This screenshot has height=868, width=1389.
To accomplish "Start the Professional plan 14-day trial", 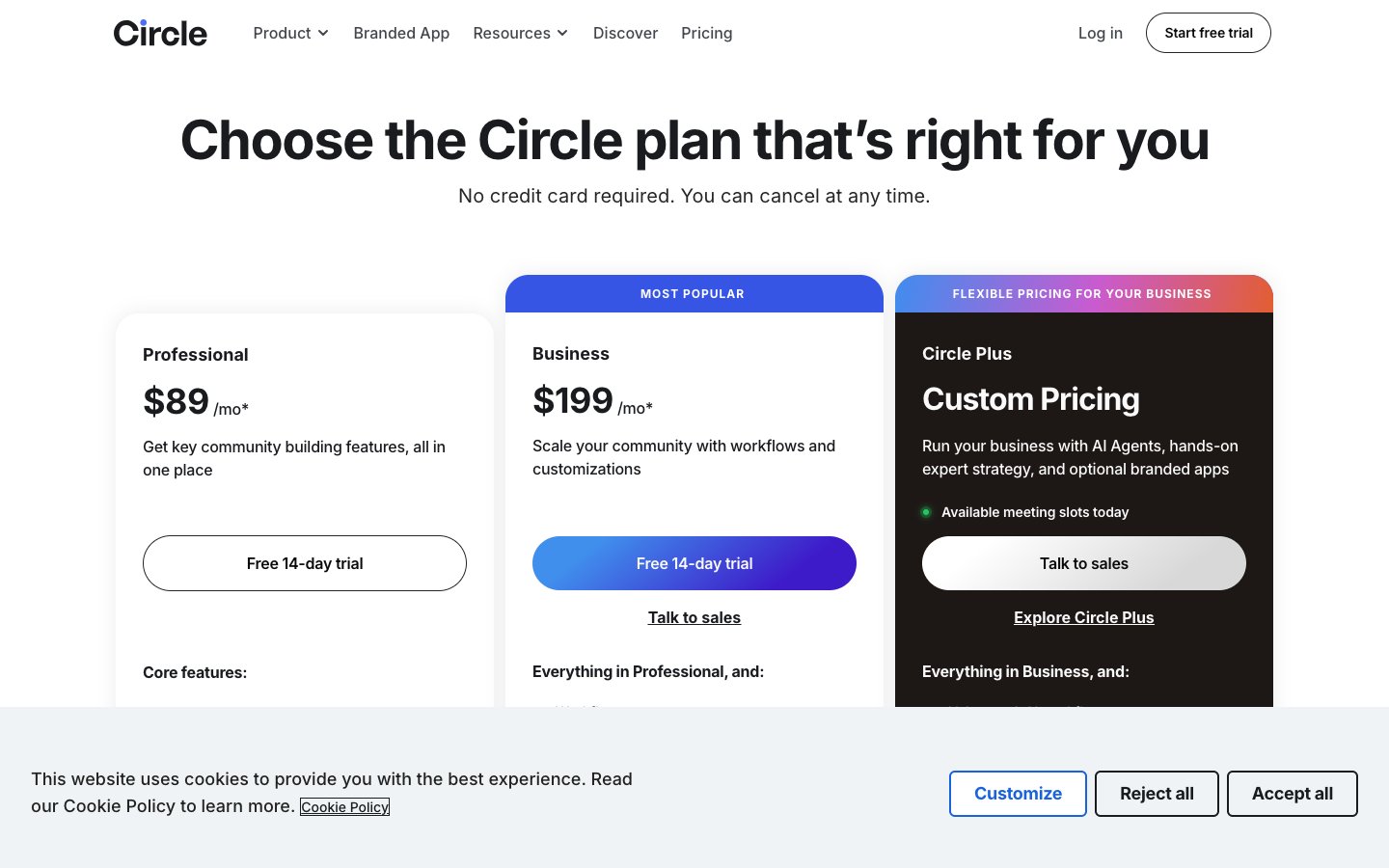I will click(x=305, y=563).
